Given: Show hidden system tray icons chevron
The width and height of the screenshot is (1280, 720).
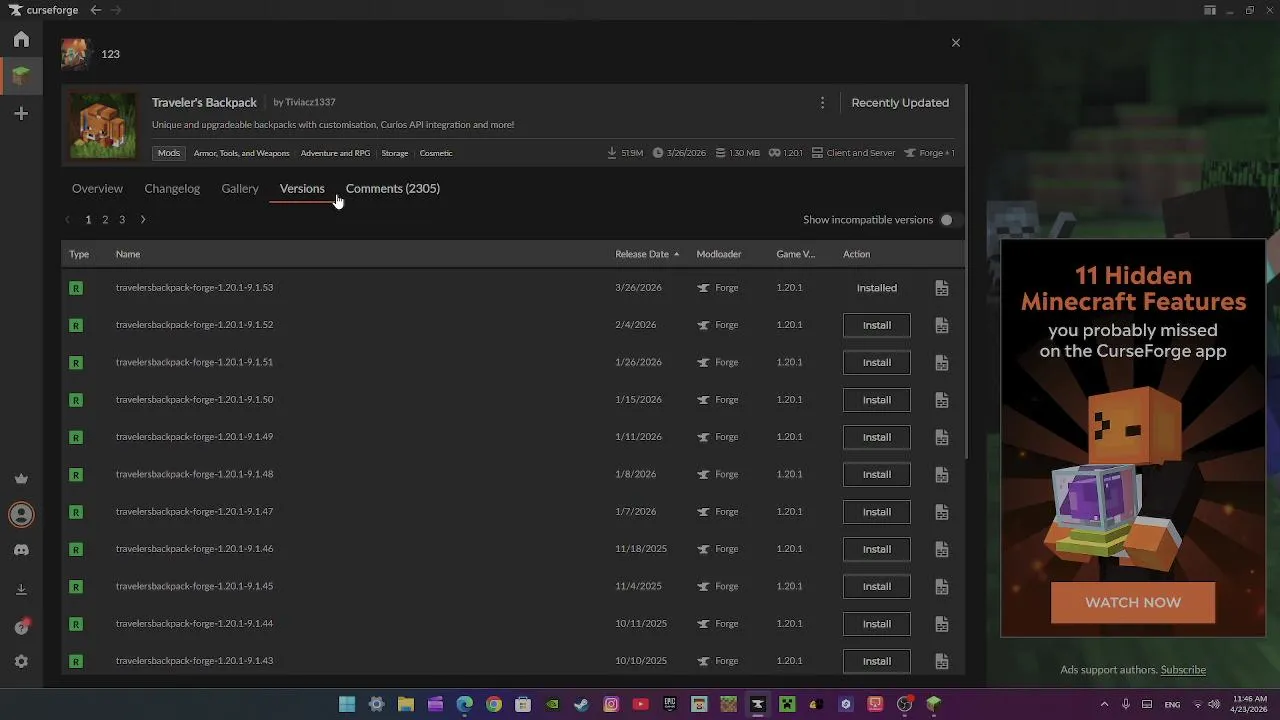Looking at the screenshot, I should coord(1104,704).
